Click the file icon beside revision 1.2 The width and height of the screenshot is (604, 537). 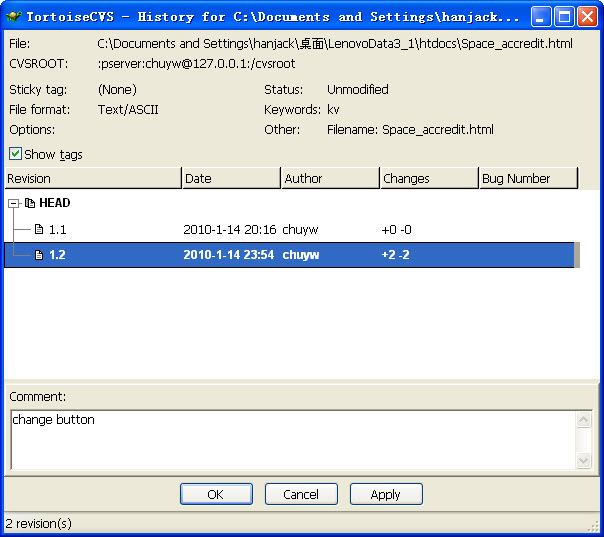(x=39, y=255)
